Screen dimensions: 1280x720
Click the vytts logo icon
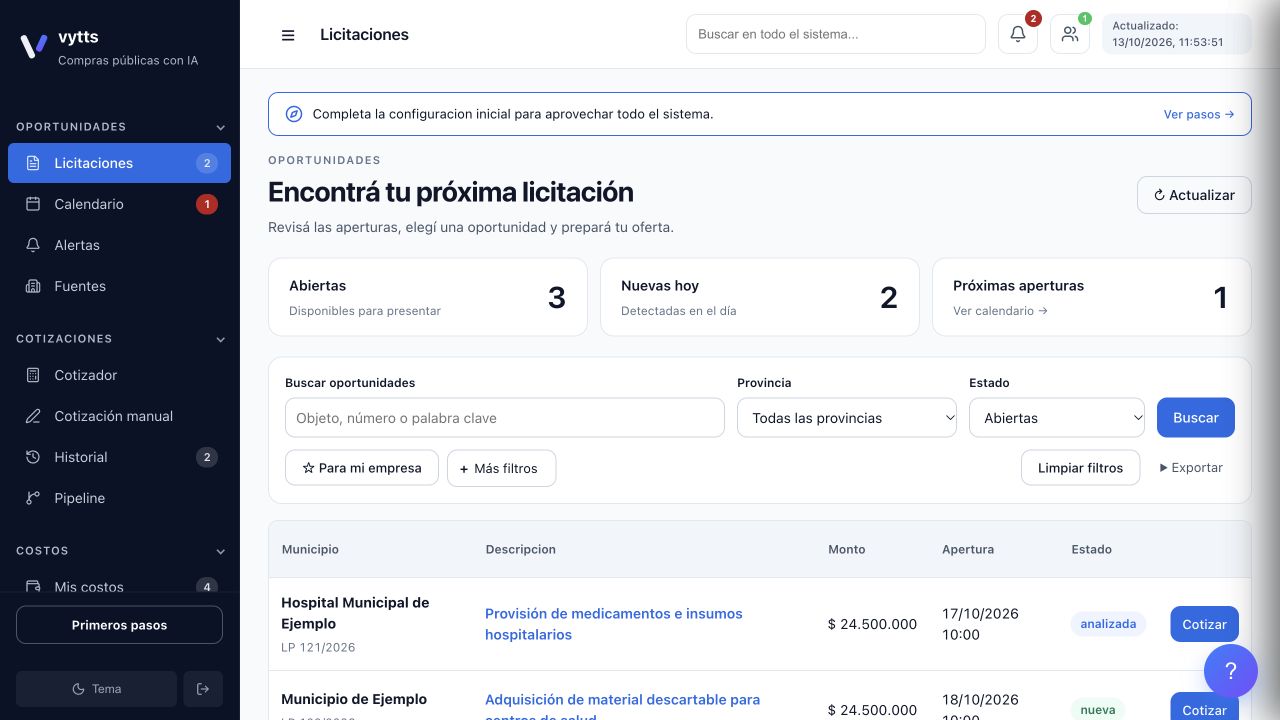[33, 46]
